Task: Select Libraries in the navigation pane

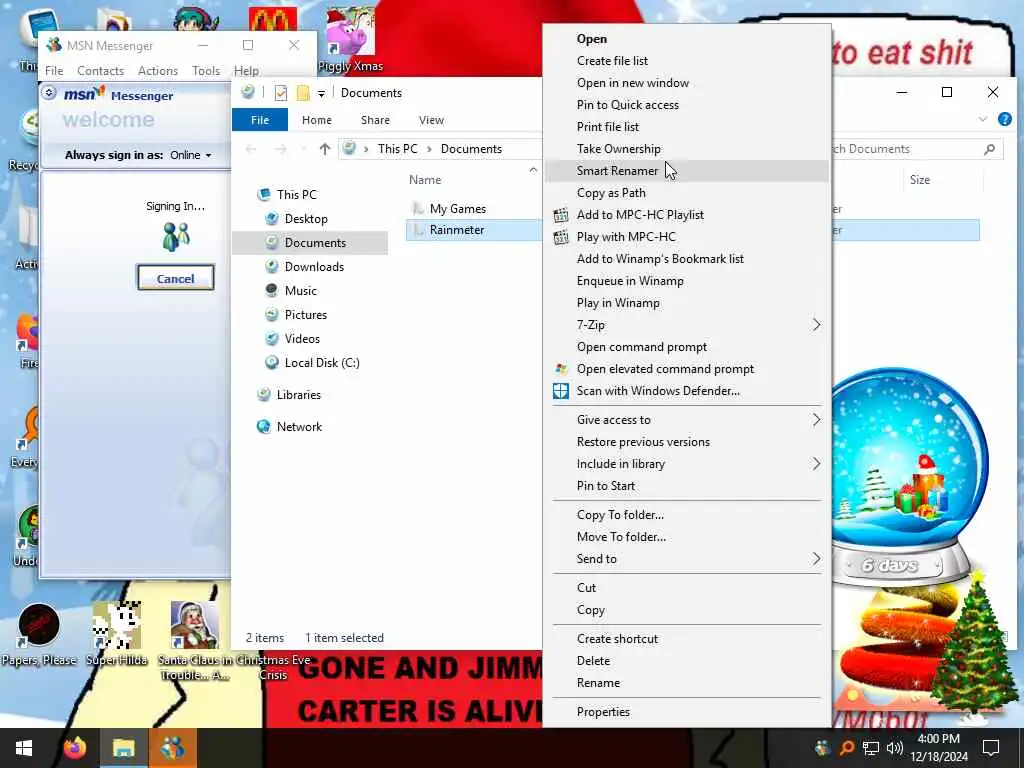Action: (x=298, y=395)
